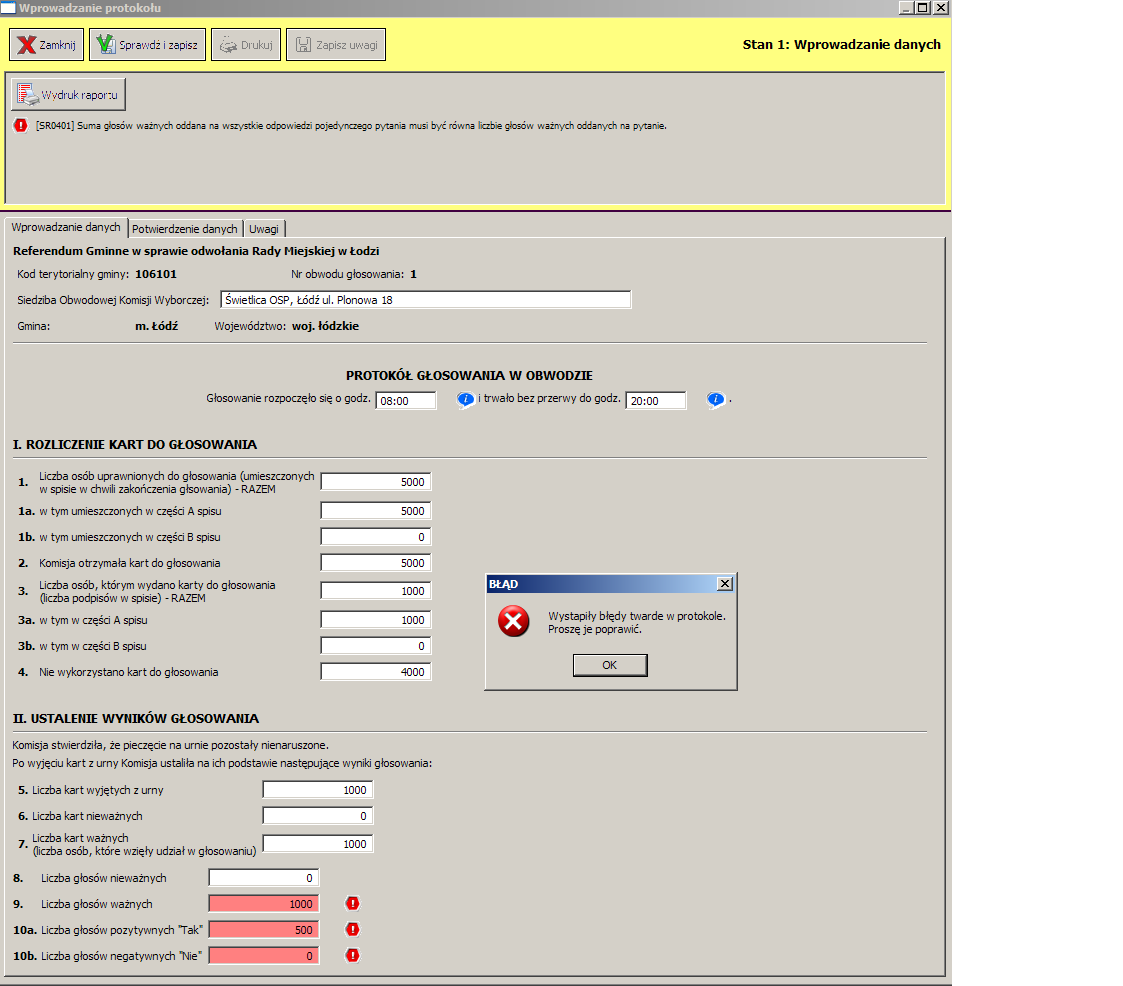Screen dimensions: 1123x986
Task: Click the red X error icon in dialog
Action: pos(514,621)
